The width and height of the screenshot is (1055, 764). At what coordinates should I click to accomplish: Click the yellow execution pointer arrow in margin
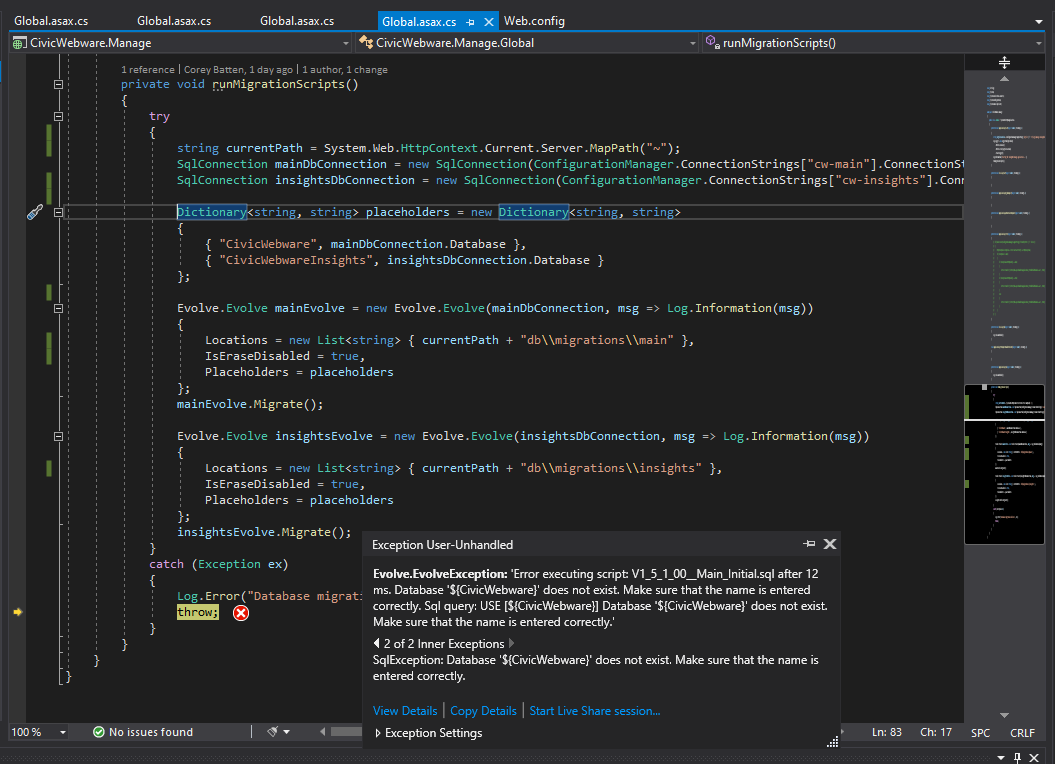tap(17, 612)
